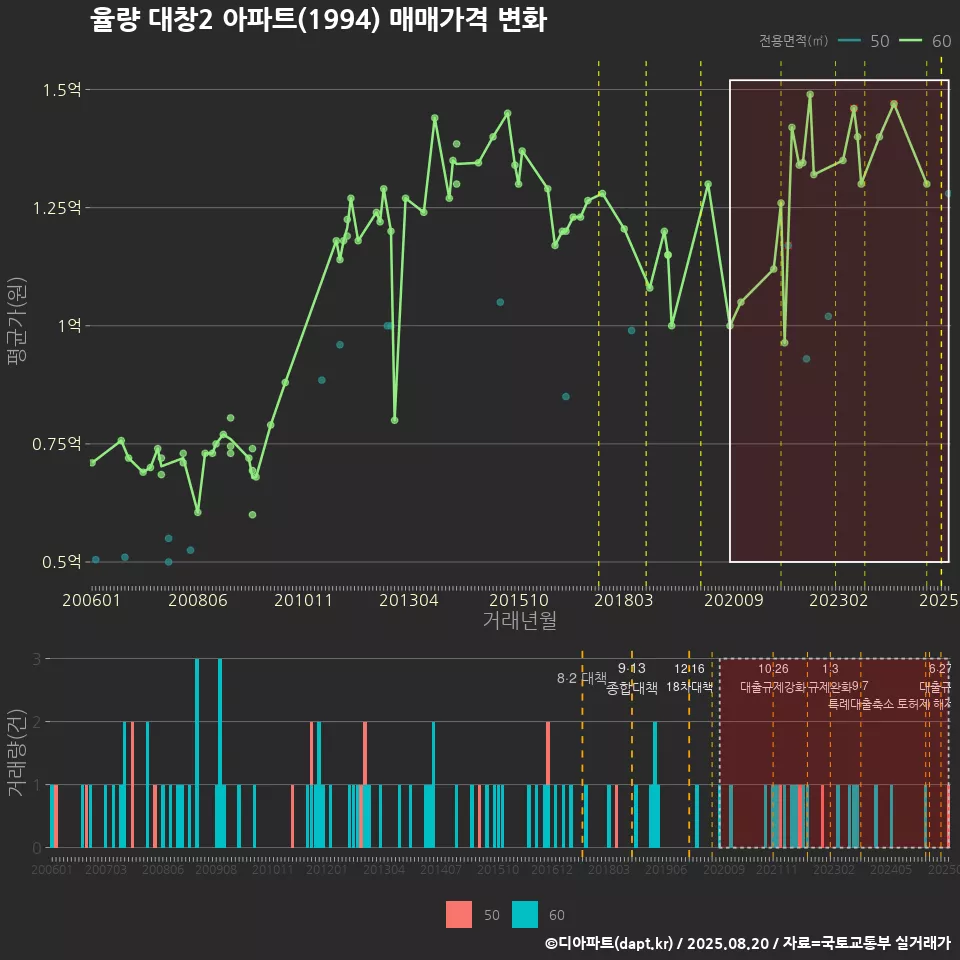Click the 8·2 대책 annotation
Screen dimensions: 960x960
582,678
